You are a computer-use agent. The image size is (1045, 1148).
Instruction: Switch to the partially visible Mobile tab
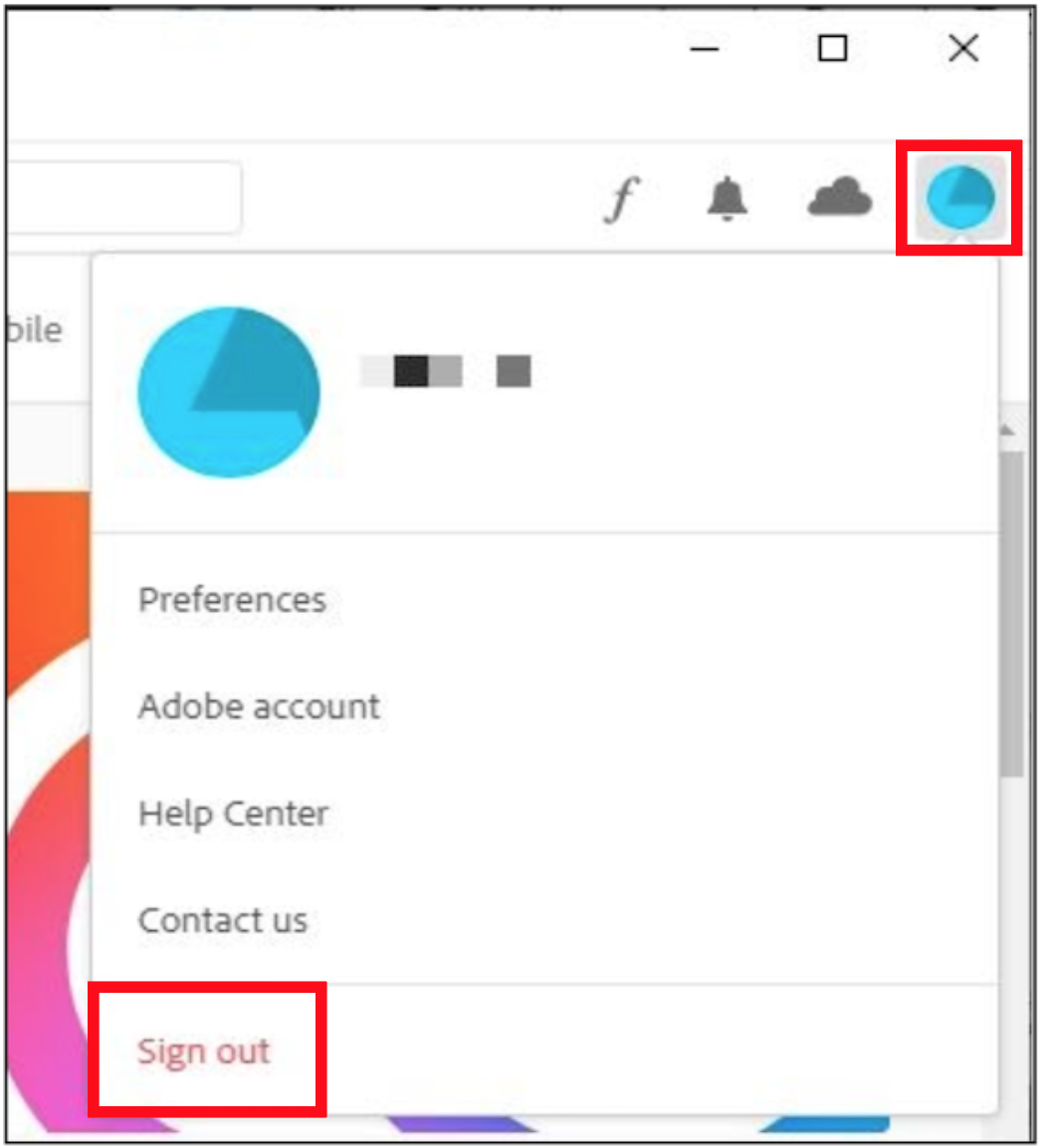(34, 330)
